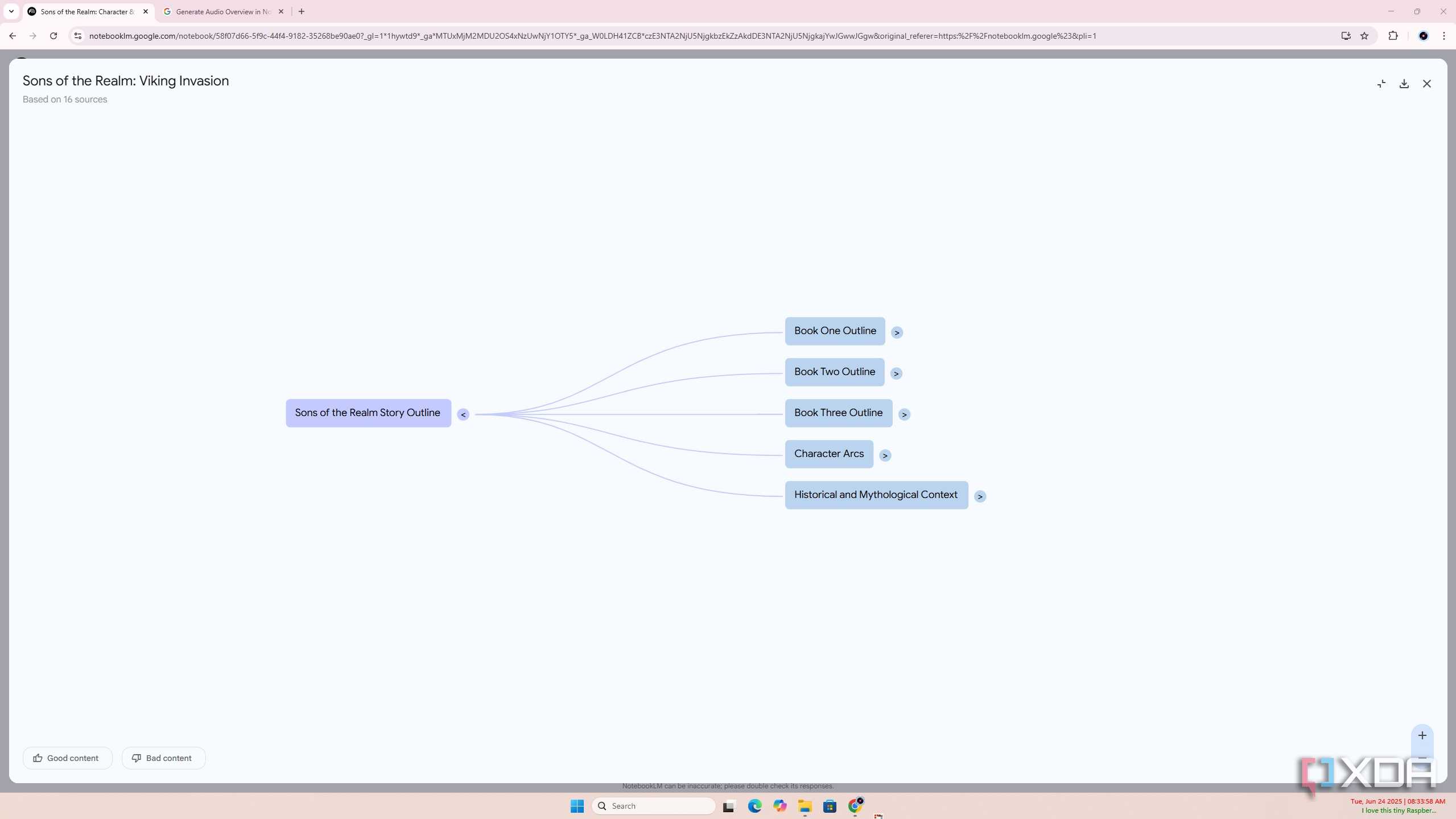Expand the Book Three Outline node
The image size is (1456, 819).
pyautogui.click(x=904, y=414)
